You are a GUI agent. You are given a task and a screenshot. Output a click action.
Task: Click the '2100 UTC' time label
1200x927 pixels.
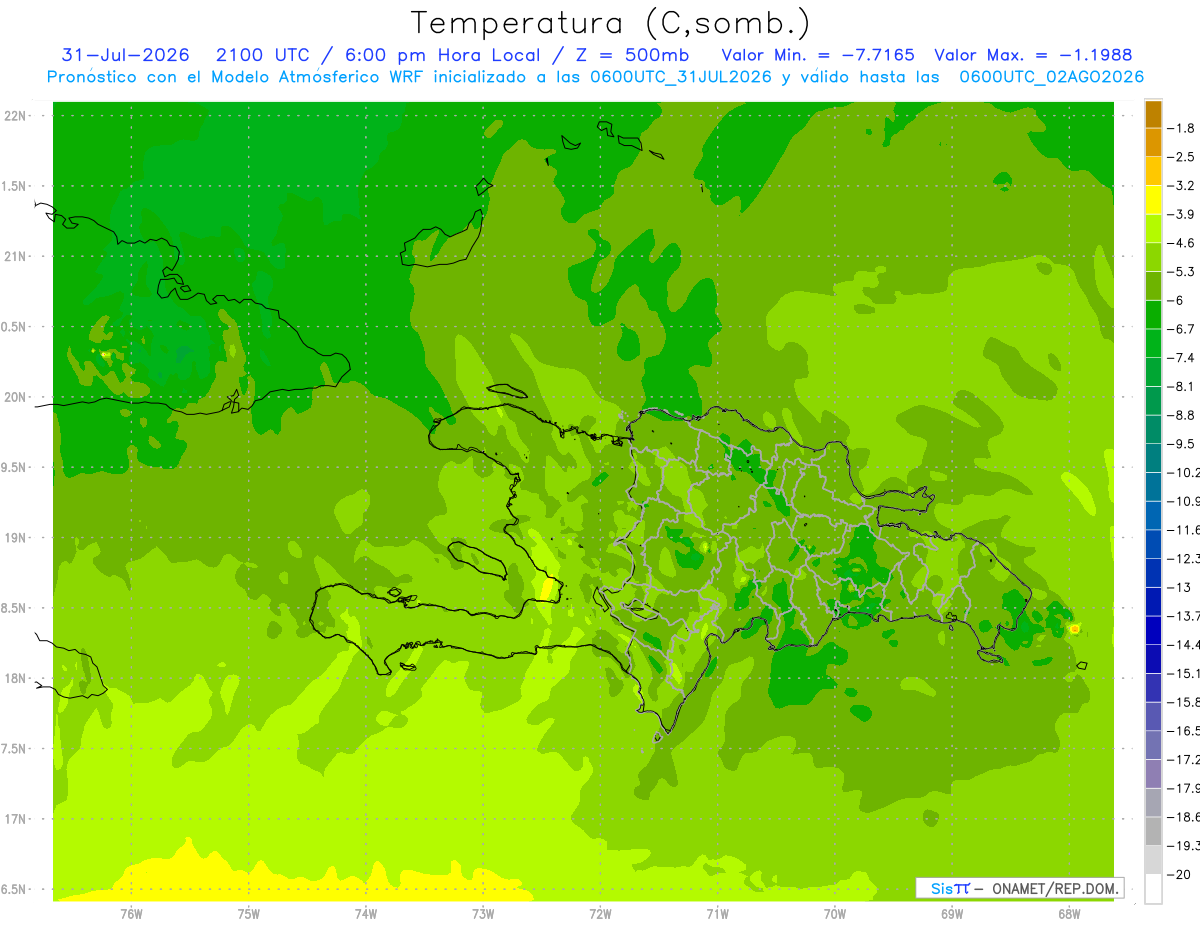[262, 55]
